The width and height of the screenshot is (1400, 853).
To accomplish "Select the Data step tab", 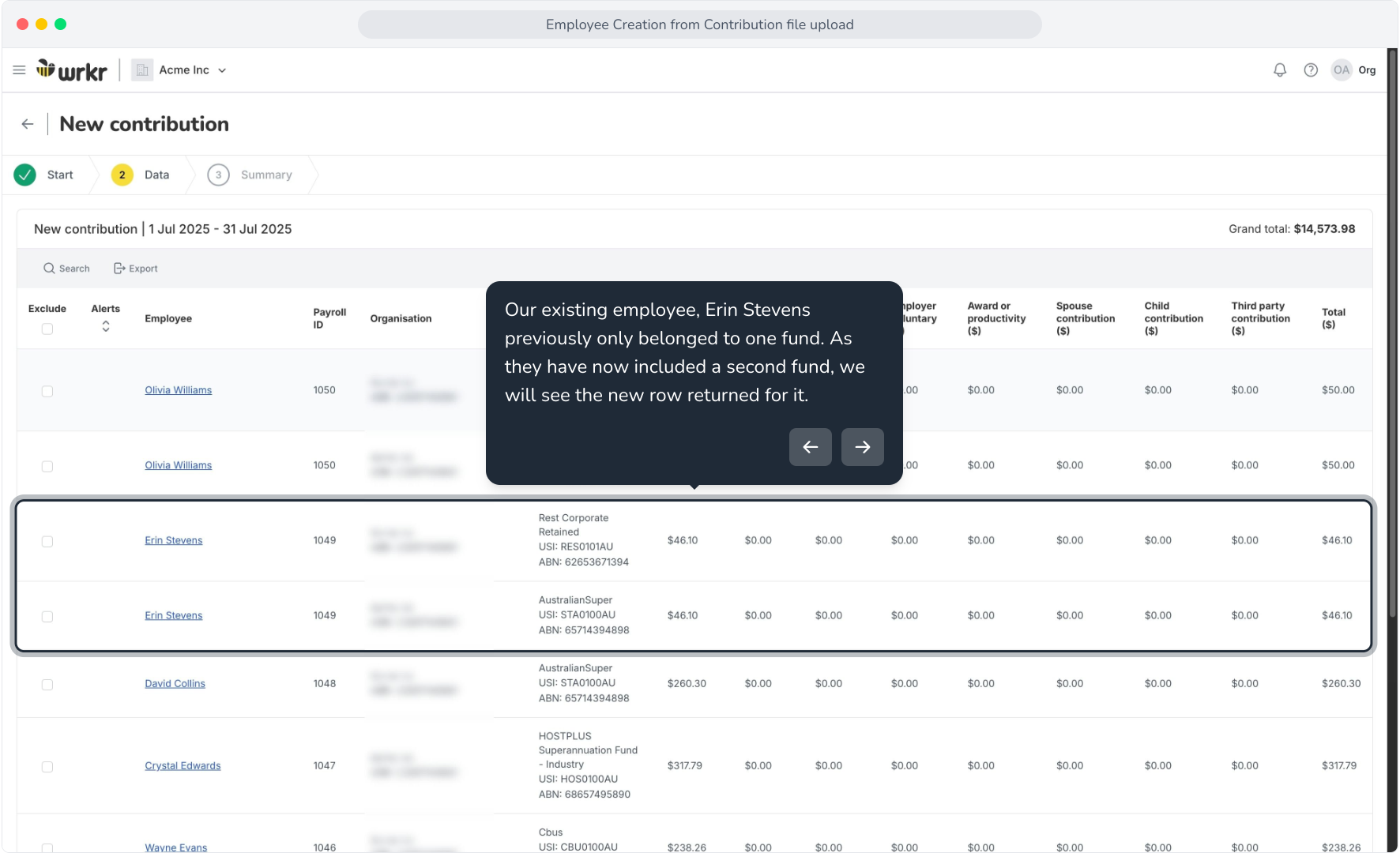I will [141, 175].
